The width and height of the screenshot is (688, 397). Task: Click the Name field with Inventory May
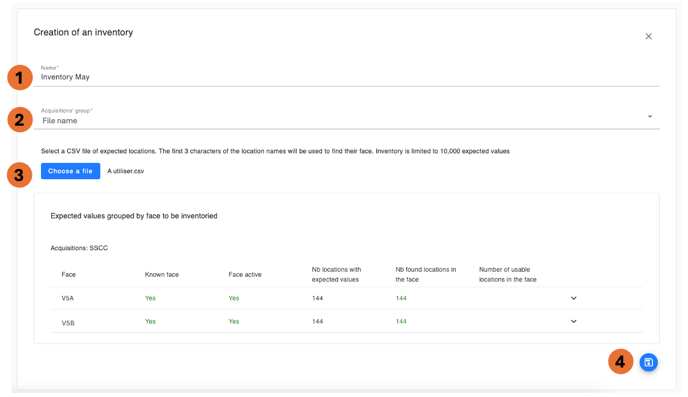[x=346, y=75]
